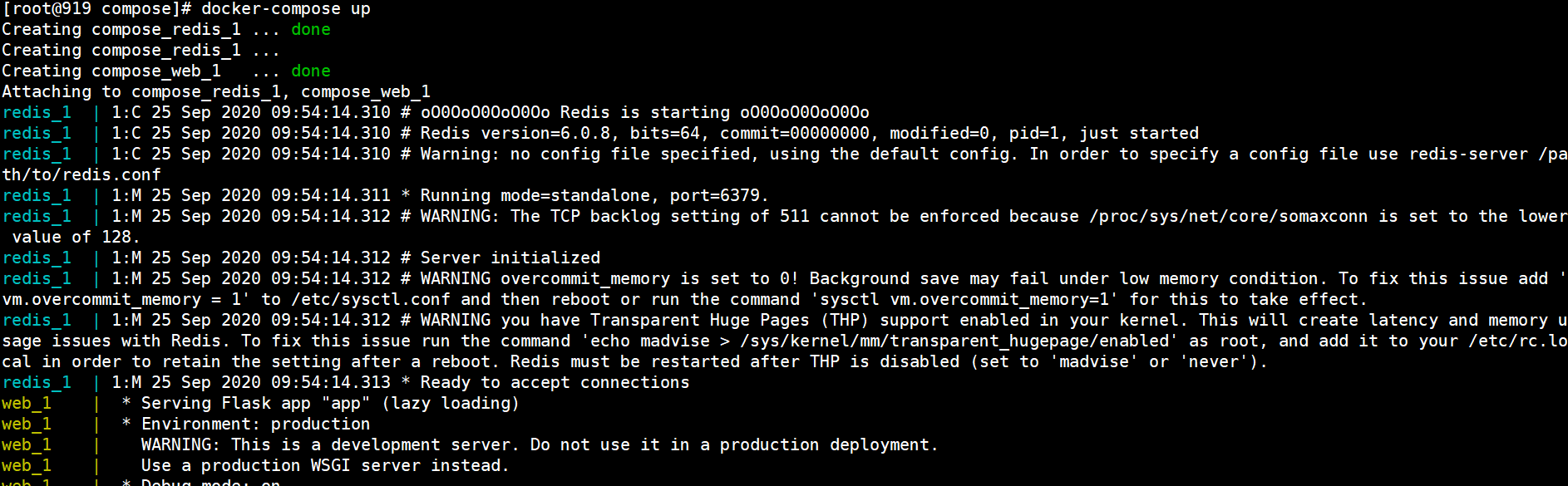1568x486 pixels.
Task: Click the docker-compose up command text
Action: [285, 9]
